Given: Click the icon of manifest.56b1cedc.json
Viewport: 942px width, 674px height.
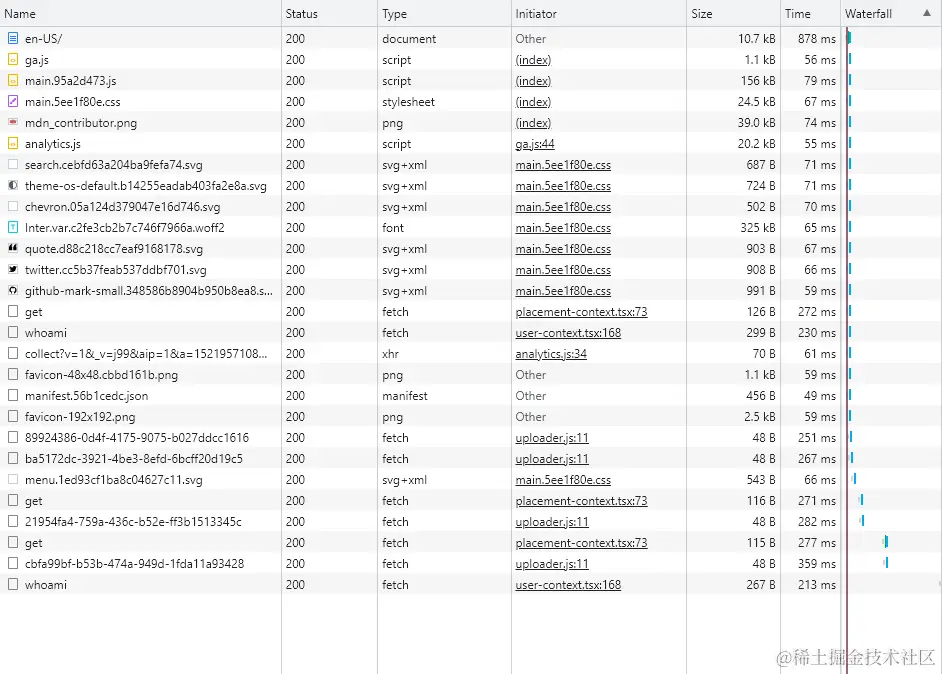Looking at the screenshot, I should tap(13, 395).
